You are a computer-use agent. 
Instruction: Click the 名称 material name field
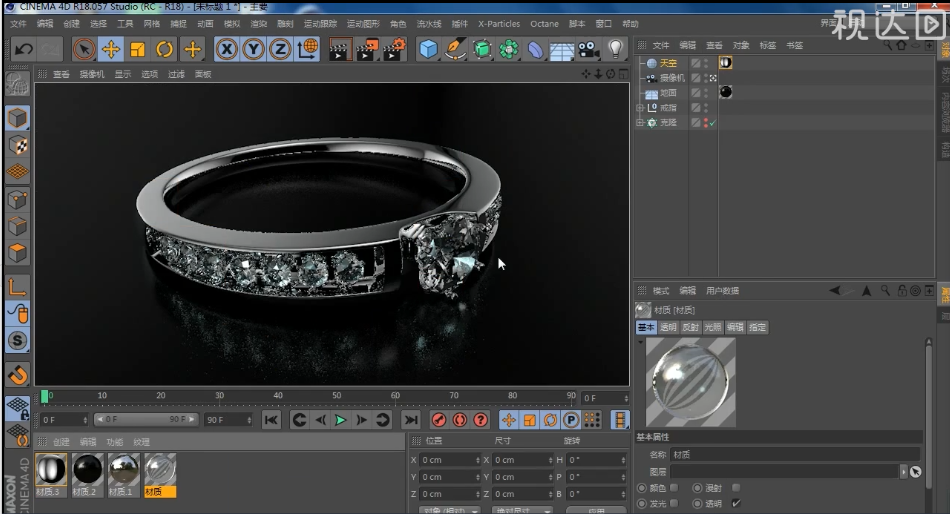pyautogui.click(x=796, y=455)
